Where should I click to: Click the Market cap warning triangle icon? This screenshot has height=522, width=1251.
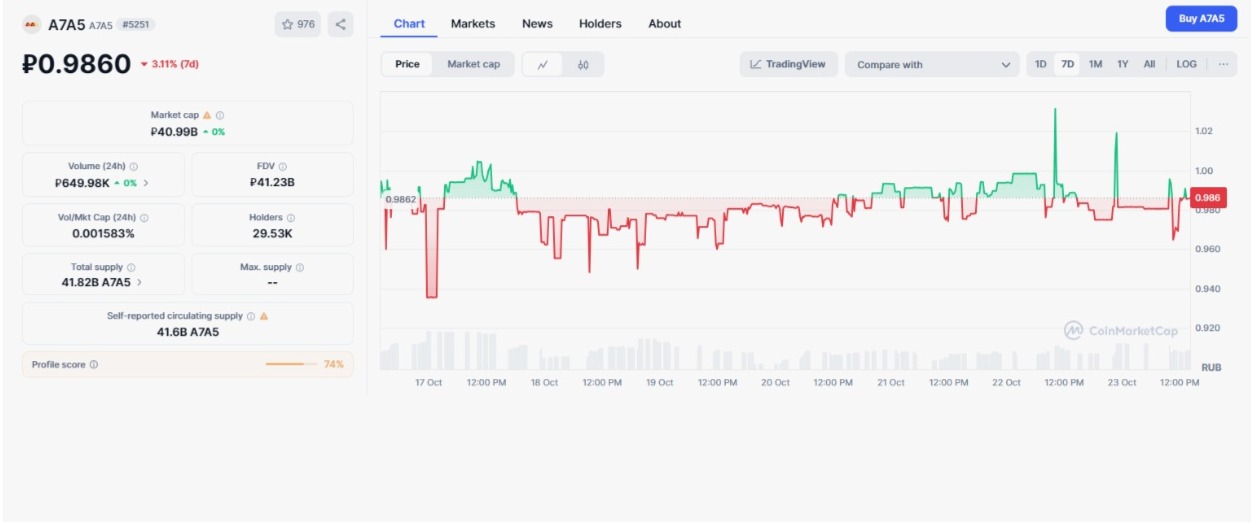click(207, 116)
